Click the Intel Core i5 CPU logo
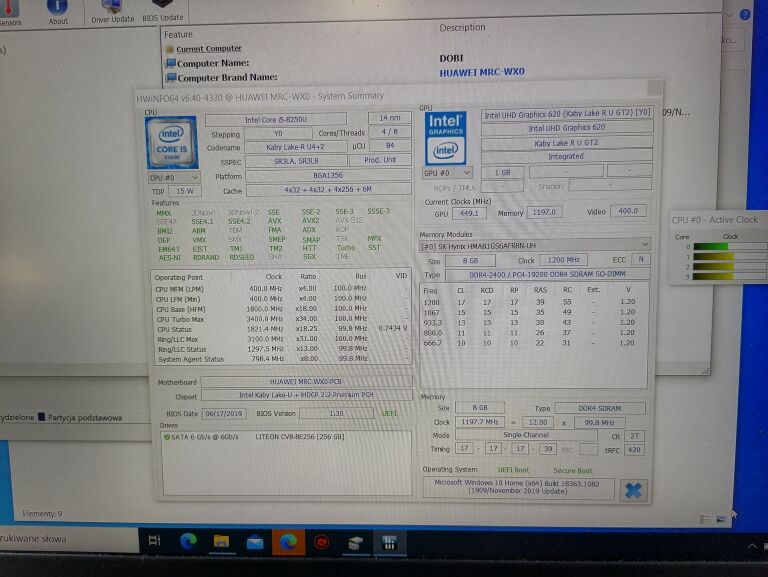The height and width of the screenshot is (577, 768). point(171,143)
